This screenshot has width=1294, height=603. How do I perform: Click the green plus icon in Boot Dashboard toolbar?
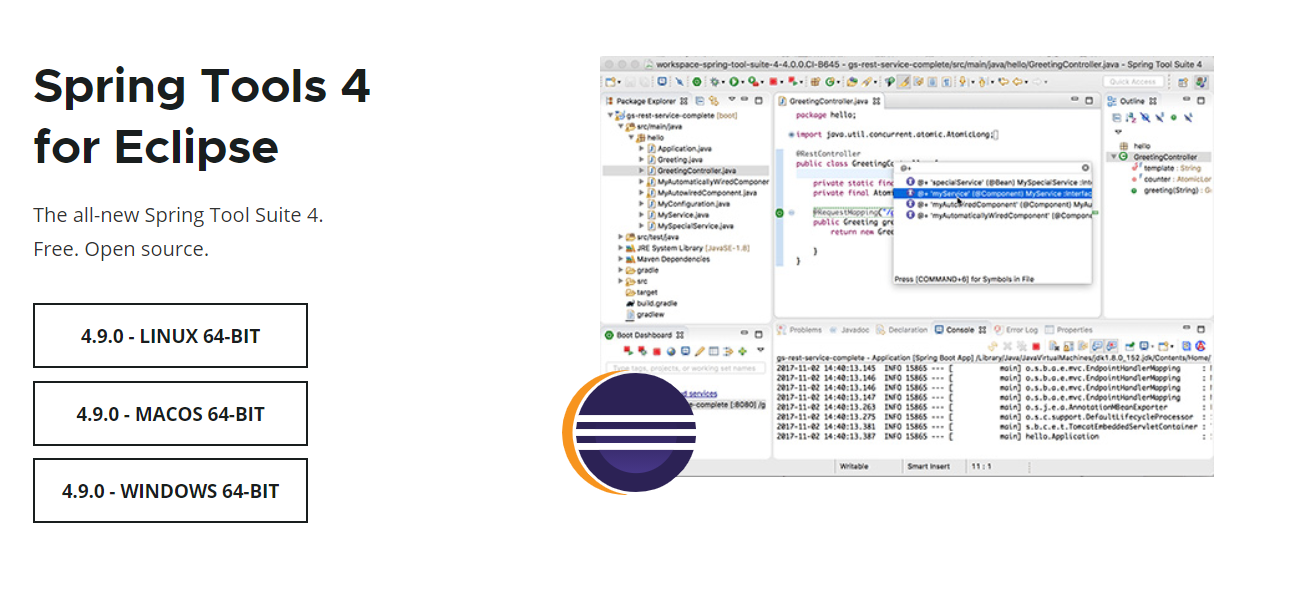[742, 351]
